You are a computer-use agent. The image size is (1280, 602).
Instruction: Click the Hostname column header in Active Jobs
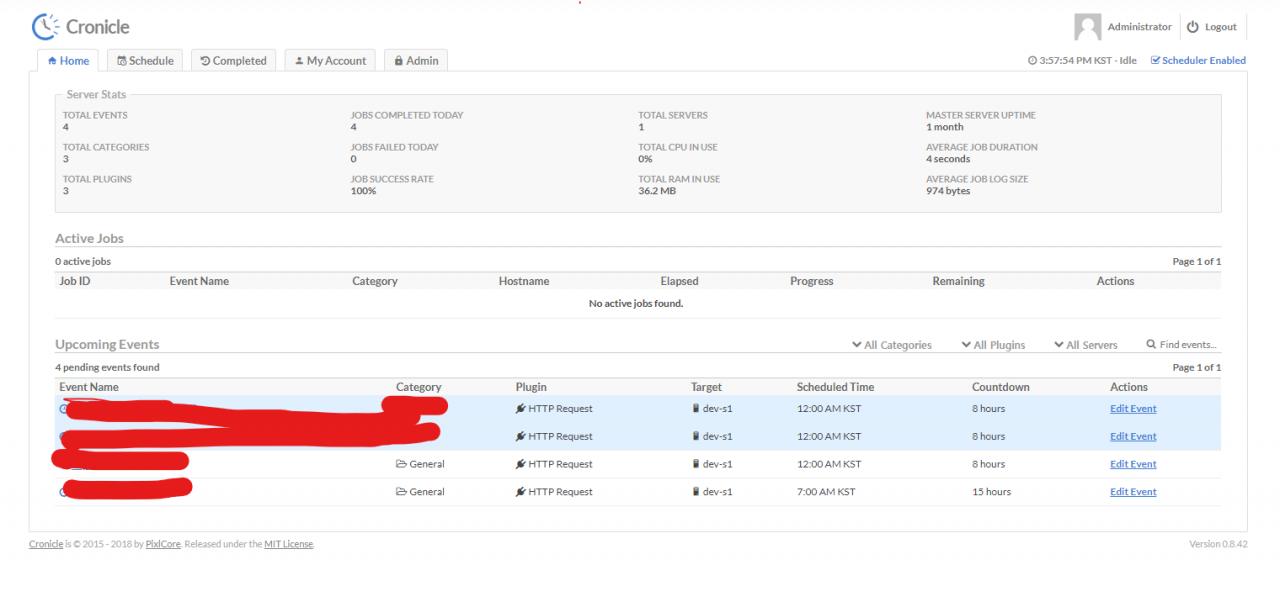524,281
